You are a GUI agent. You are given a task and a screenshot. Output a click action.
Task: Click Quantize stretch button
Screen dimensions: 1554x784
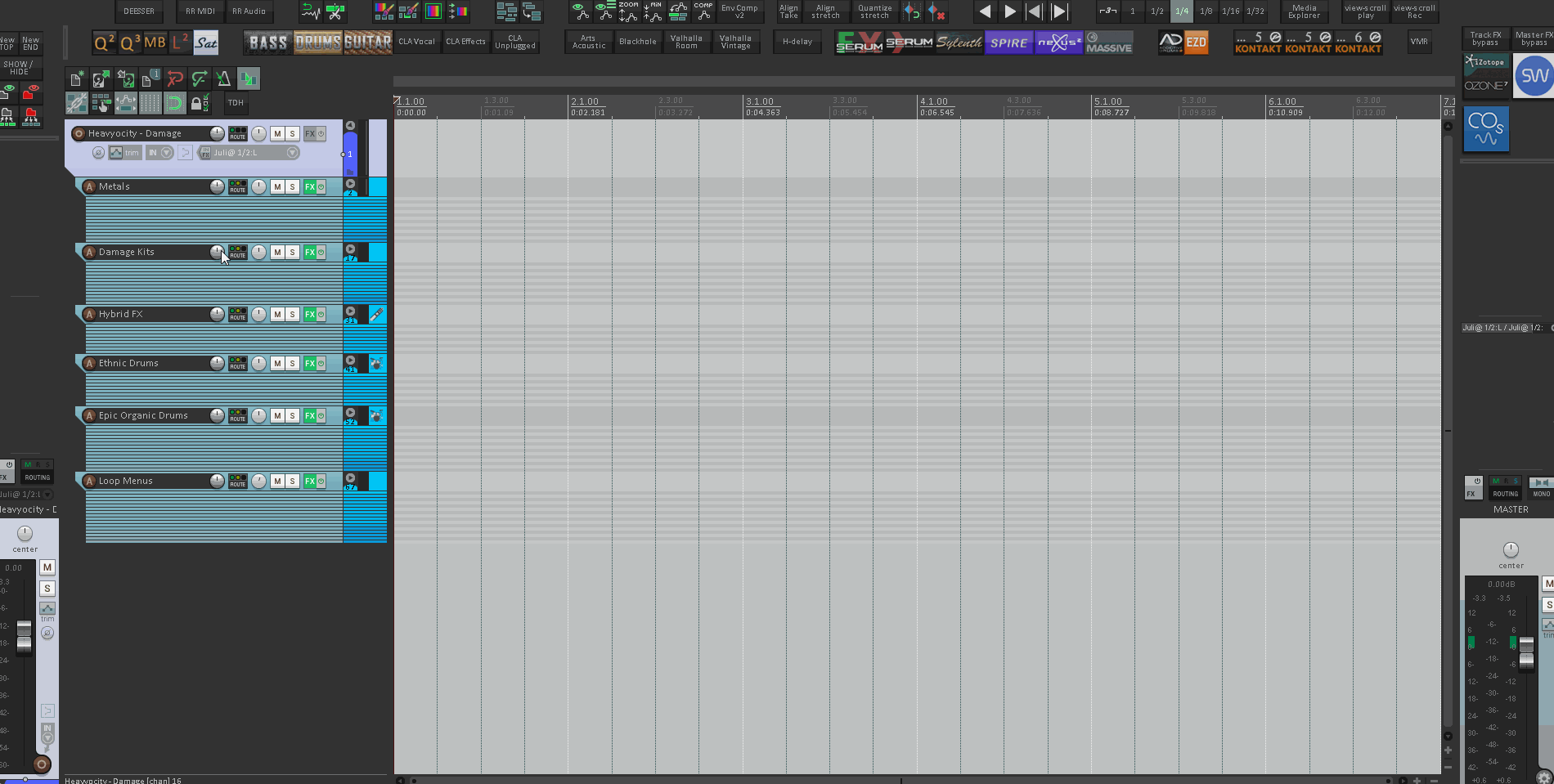(875, 11)
